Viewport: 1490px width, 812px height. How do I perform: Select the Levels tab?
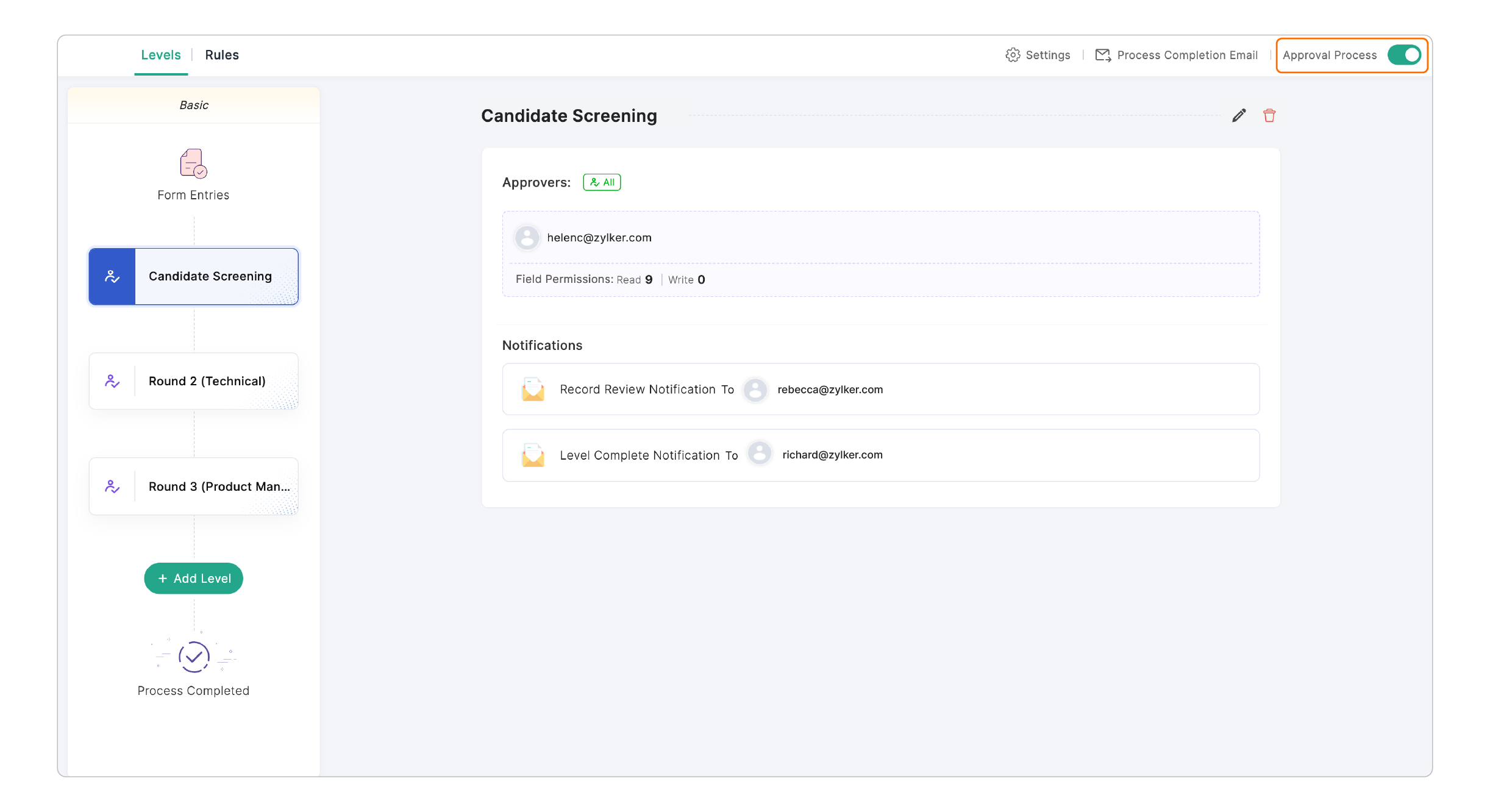tap(161, 55)
